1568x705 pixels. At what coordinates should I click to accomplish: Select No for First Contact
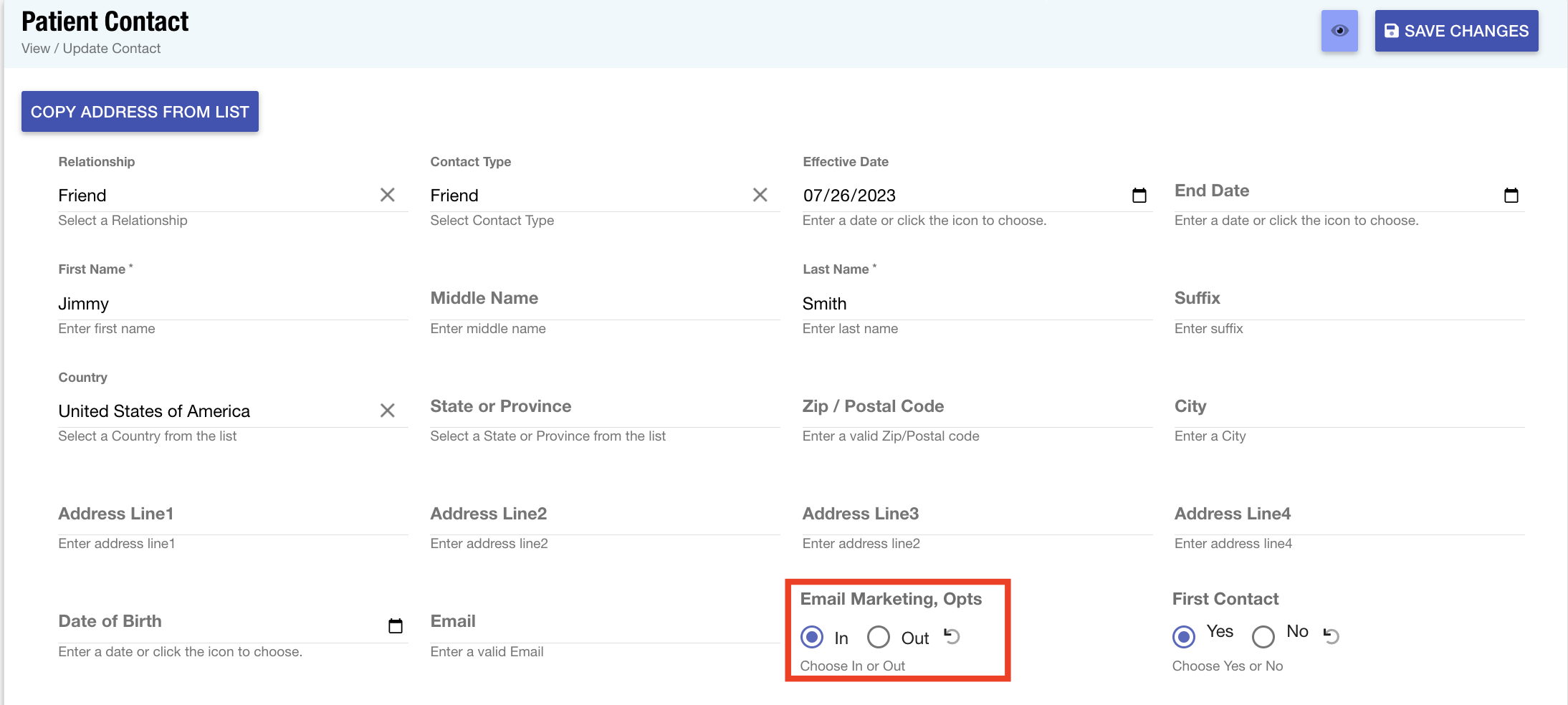[1263, 636]
